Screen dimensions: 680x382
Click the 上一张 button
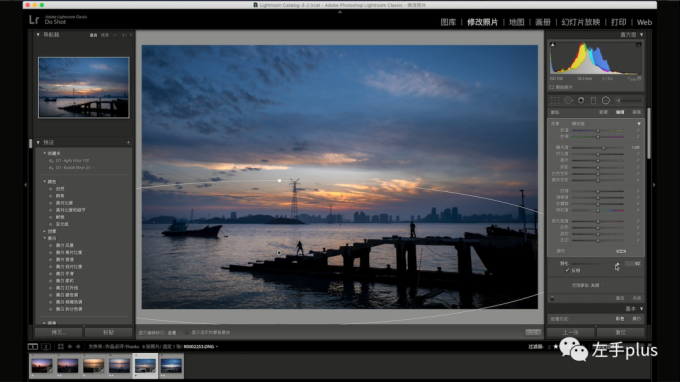(x=570, y=333)
